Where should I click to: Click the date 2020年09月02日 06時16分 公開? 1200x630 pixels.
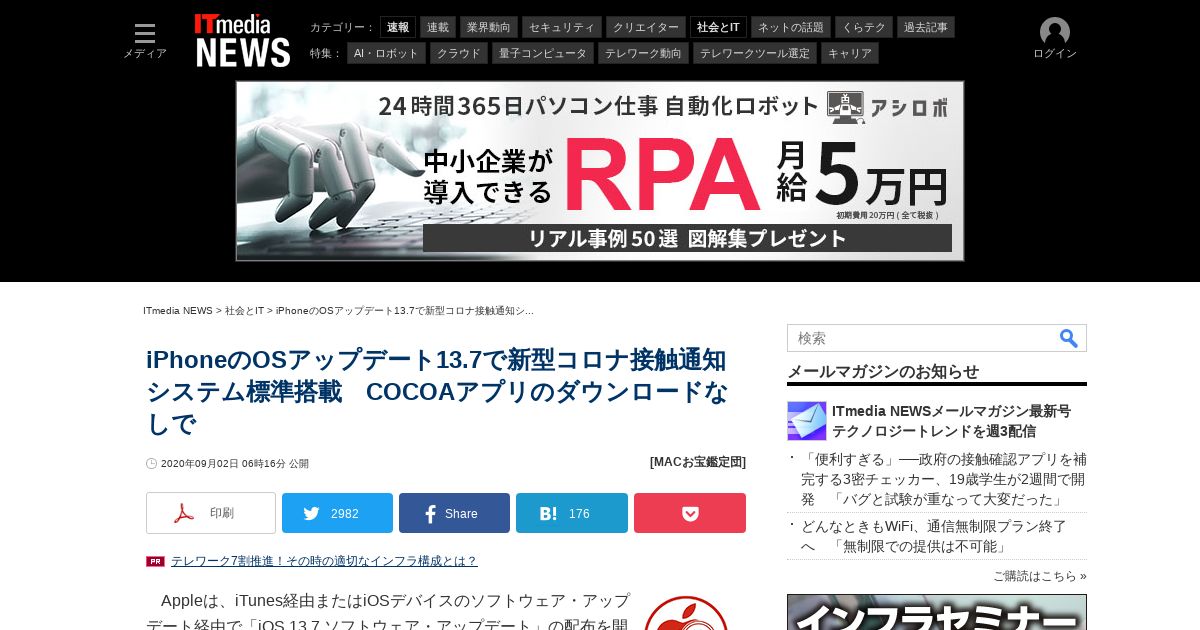[235, 463]
